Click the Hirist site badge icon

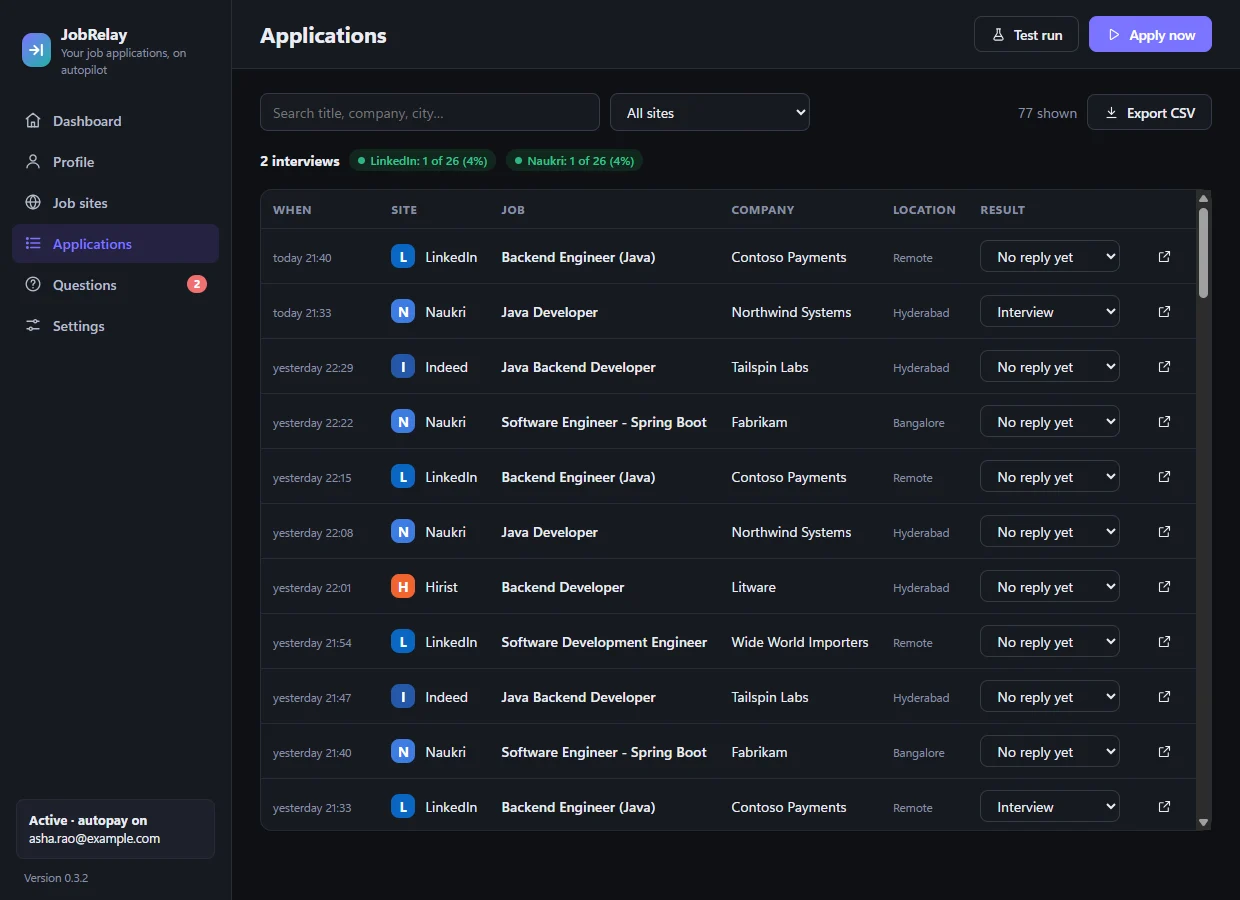coord(403,587)
